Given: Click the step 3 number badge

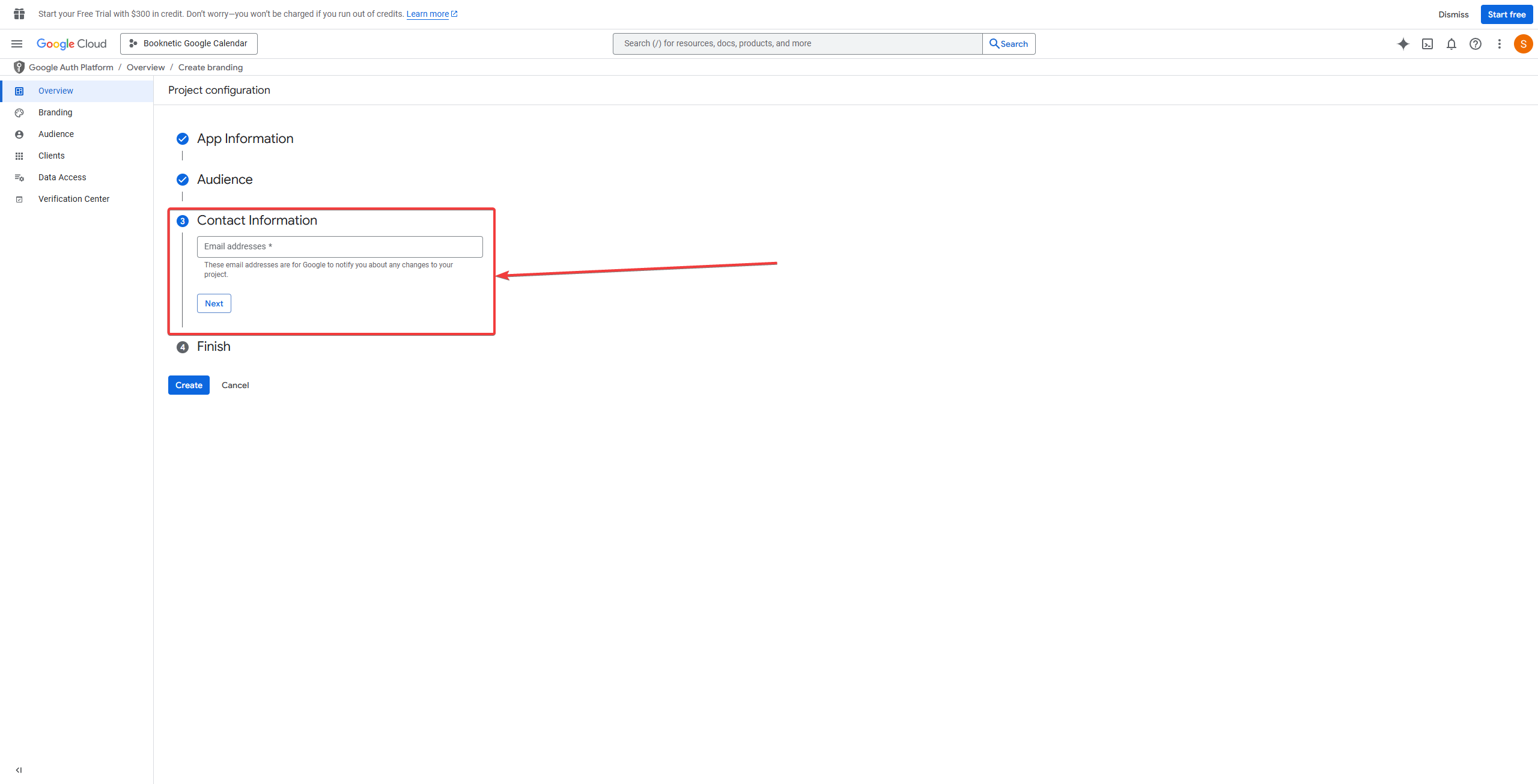Looking at the screenshot, I should (183, 221).
